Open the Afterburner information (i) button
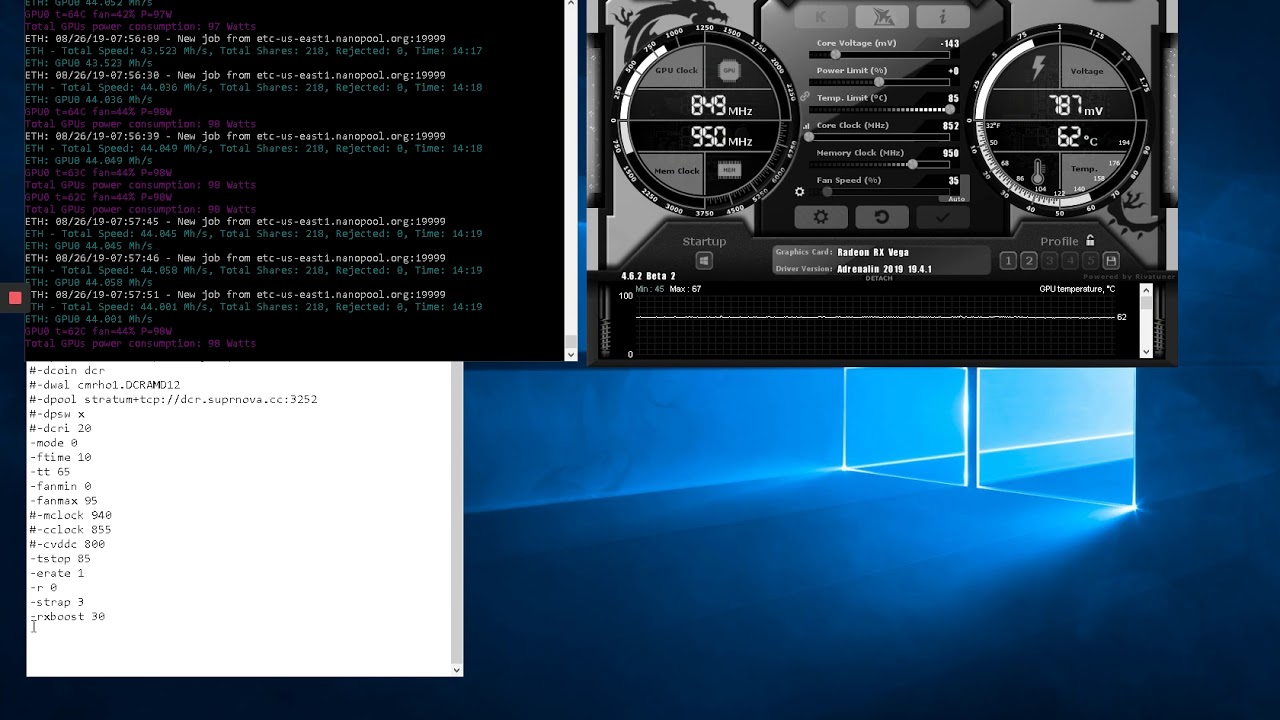 point(943,17)
